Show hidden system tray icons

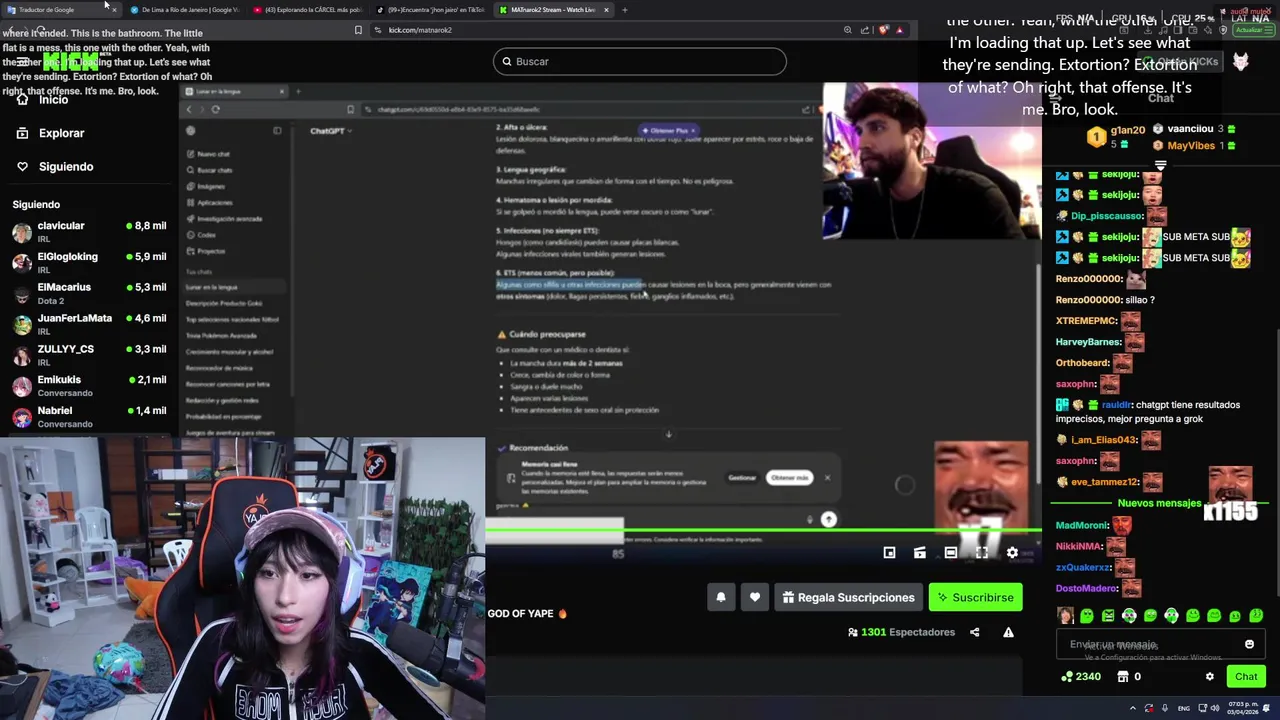(1133, 708)
